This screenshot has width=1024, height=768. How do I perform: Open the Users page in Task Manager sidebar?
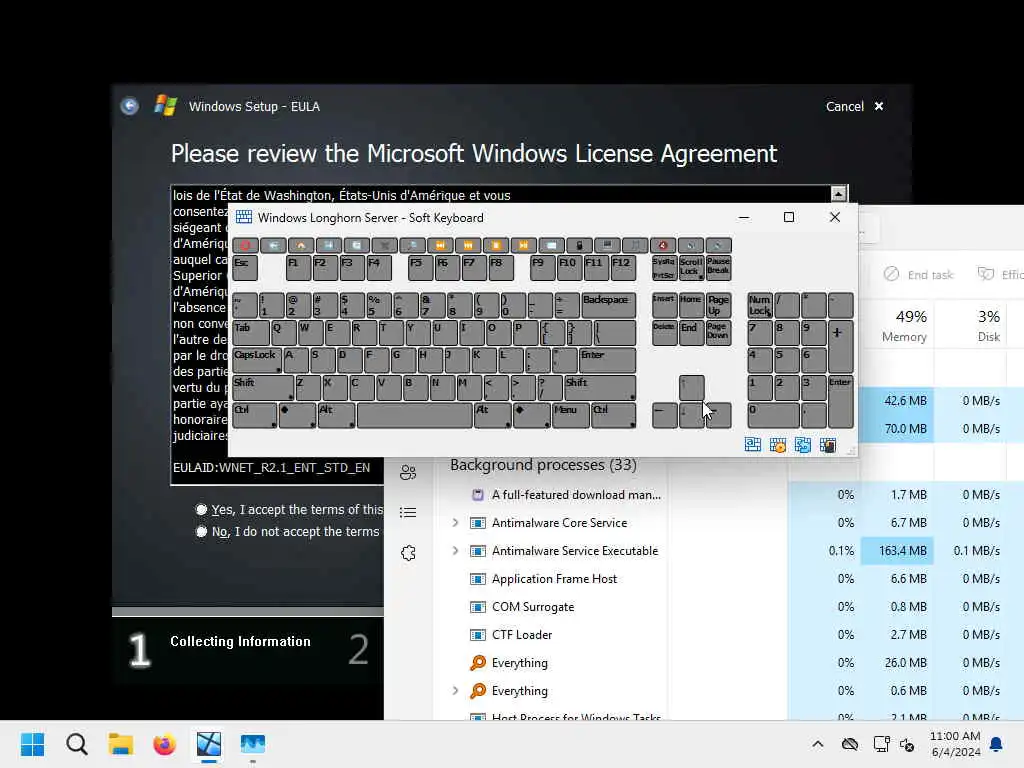point(408,472)
